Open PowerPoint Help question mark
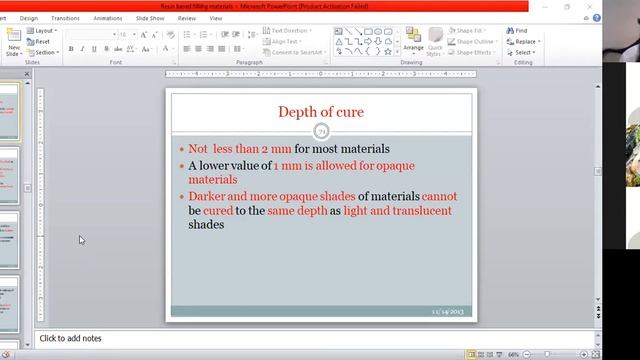This screenshot has height=360, width=640. point(597,18)
